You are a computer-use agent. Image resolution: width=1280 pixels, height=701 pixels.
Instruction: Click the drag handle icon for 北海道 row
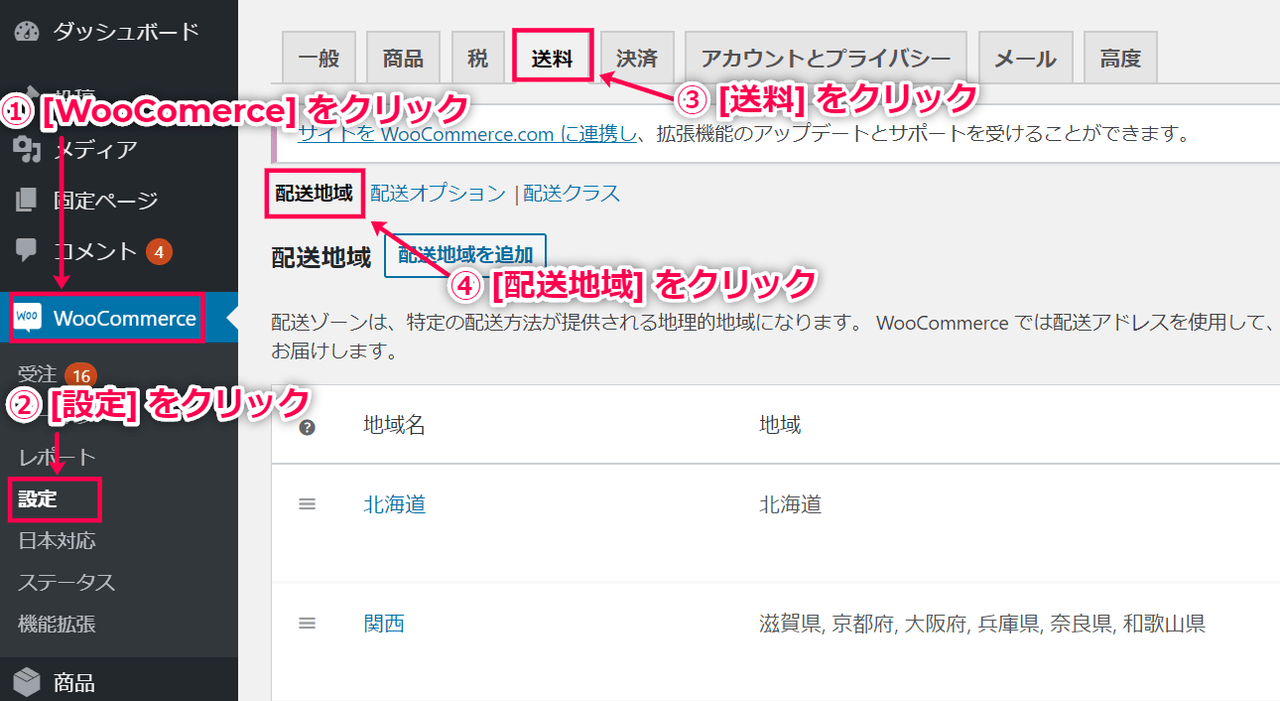pyautogui.click(x=307, y=505)
